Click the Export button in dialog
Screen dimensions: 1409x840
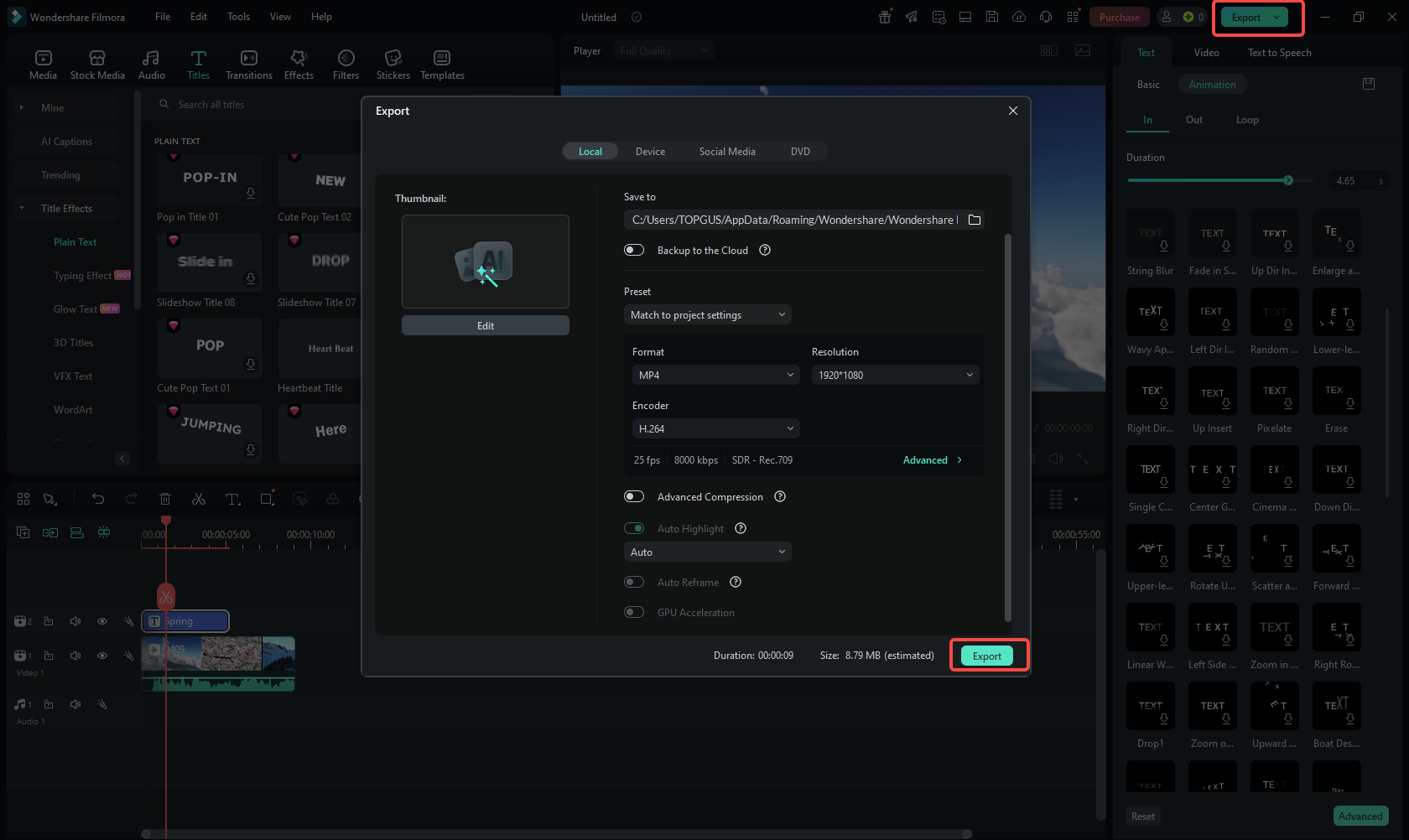click(x=987, y=656)
